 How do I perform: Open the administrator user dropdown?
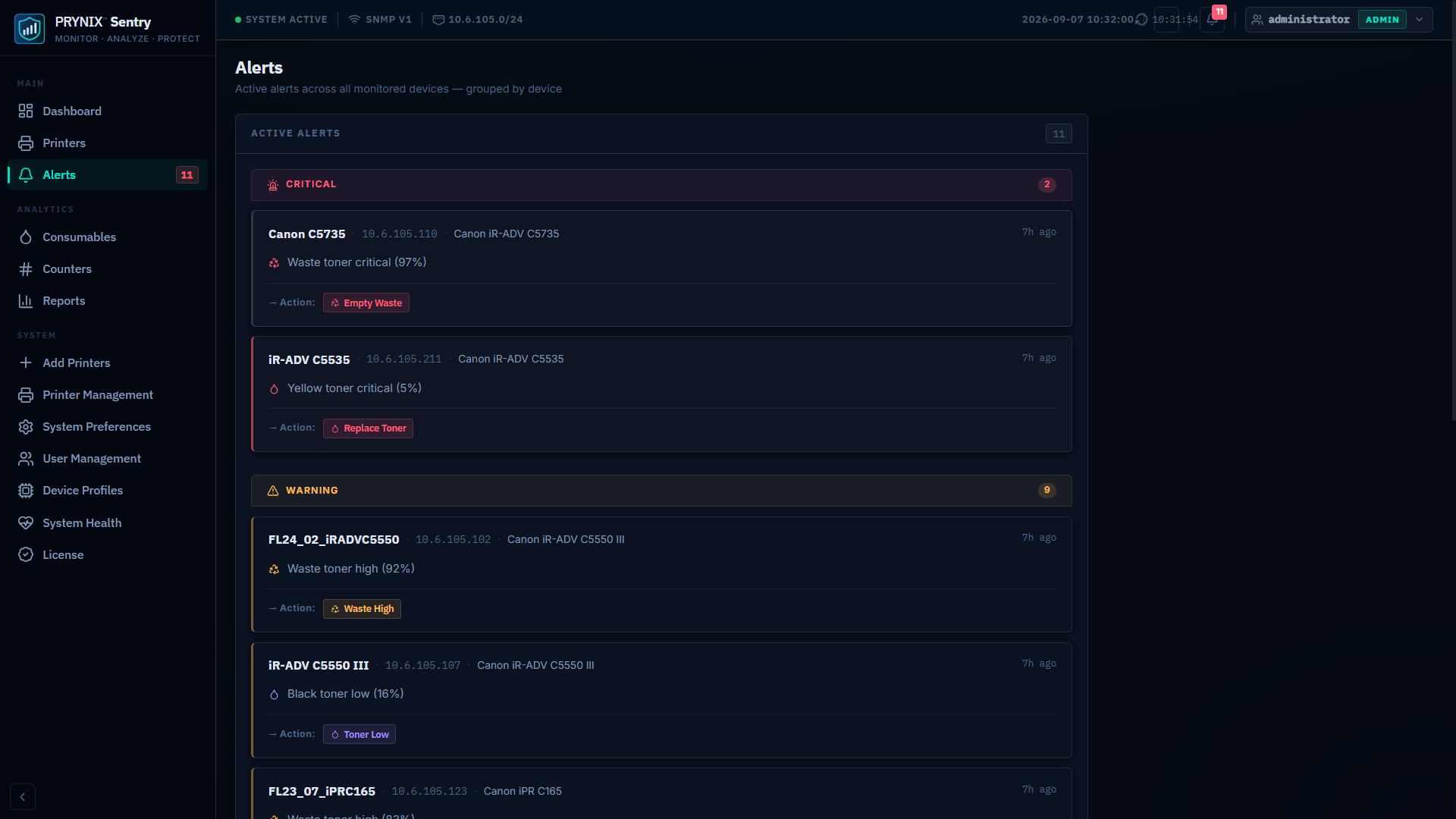(x=1338, y=19)
